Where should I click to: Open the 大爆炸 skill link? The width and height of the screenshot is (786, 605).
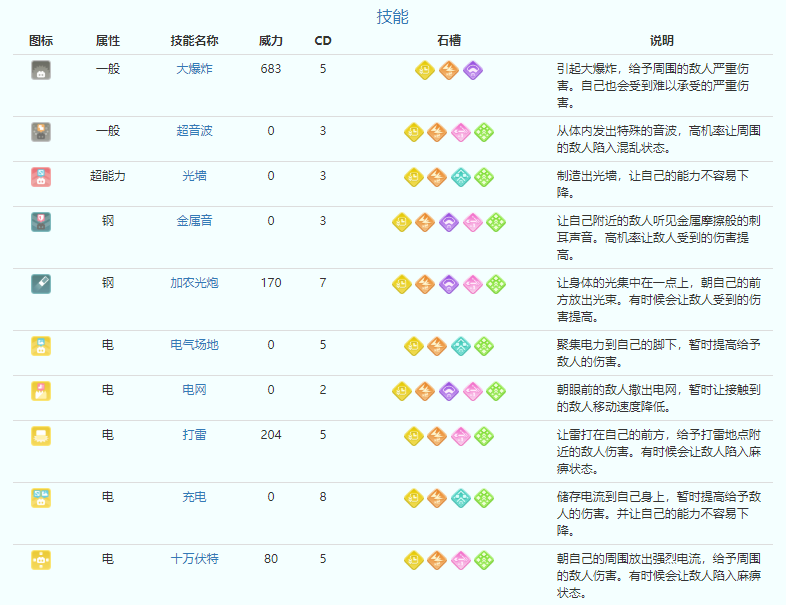pos(194,69)
